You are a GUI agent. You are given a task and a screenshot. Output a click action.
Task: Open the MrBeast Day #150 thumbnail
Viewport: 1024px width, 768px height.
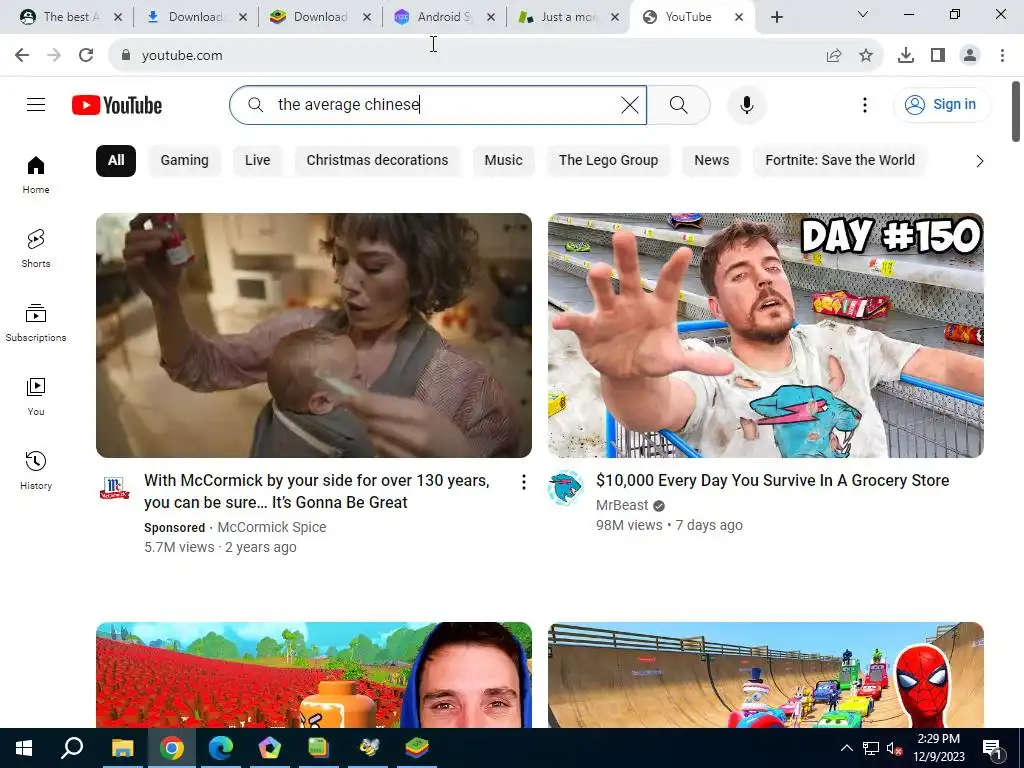(x=765, y=335)
